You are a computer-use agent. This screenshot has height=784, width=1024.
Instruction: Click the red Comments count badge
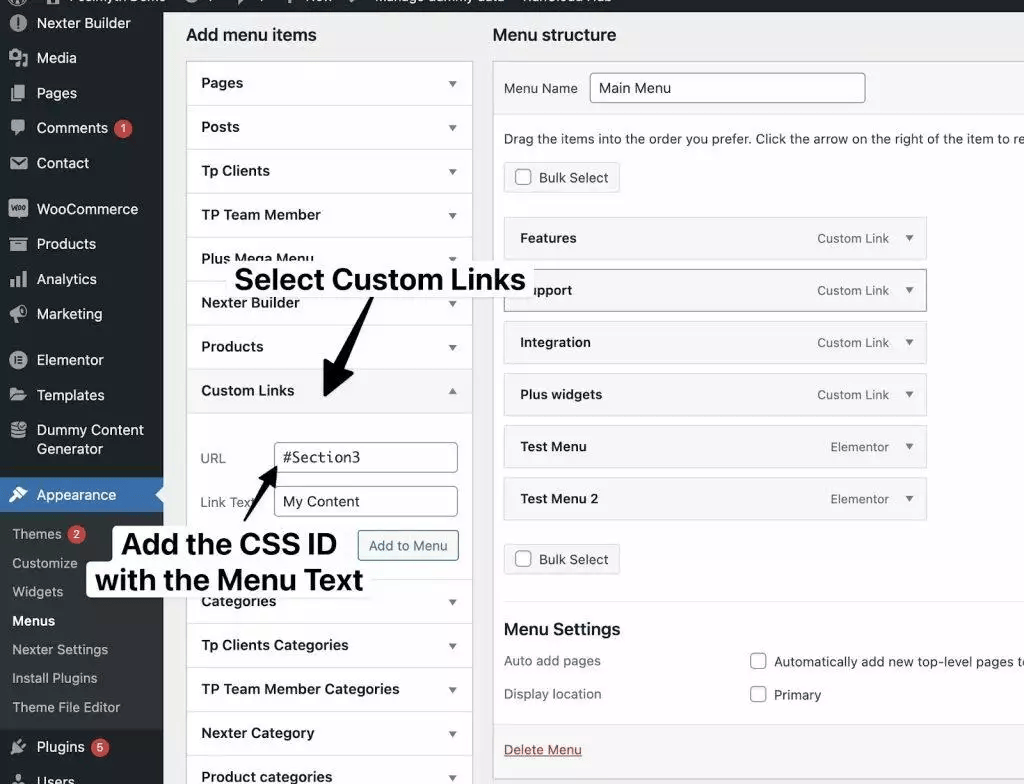click(123, 129)
